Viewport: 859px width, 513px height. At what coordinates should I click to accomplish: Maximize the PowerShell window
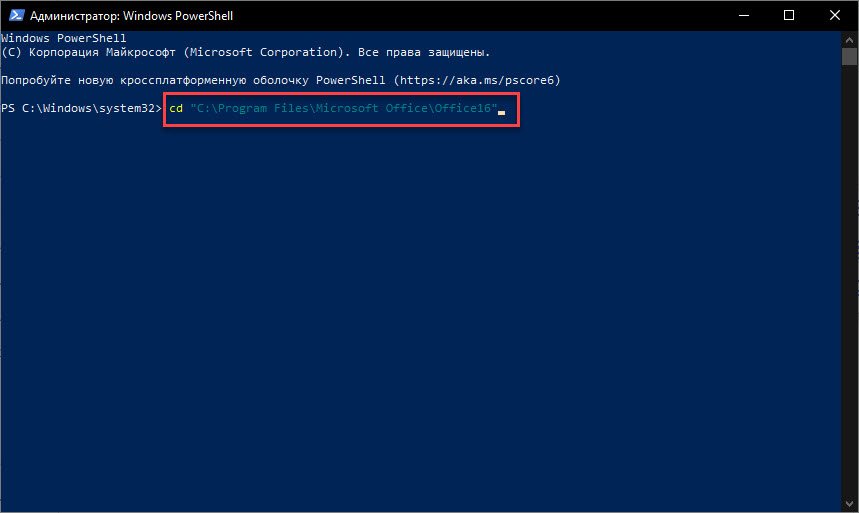[789, 15]
